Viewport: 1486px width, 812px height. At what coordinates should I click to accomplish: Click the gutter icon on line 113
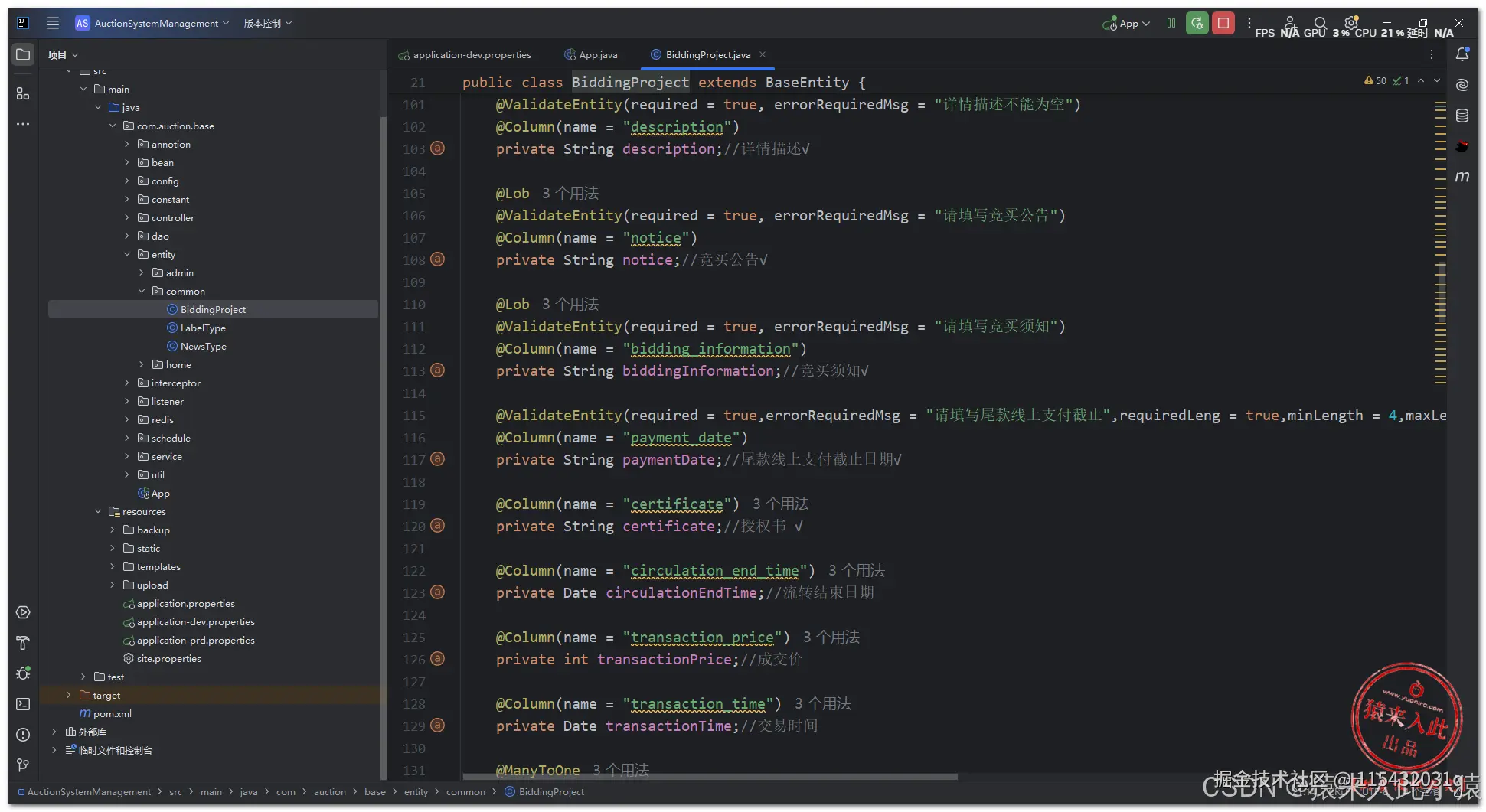point(437,370)
